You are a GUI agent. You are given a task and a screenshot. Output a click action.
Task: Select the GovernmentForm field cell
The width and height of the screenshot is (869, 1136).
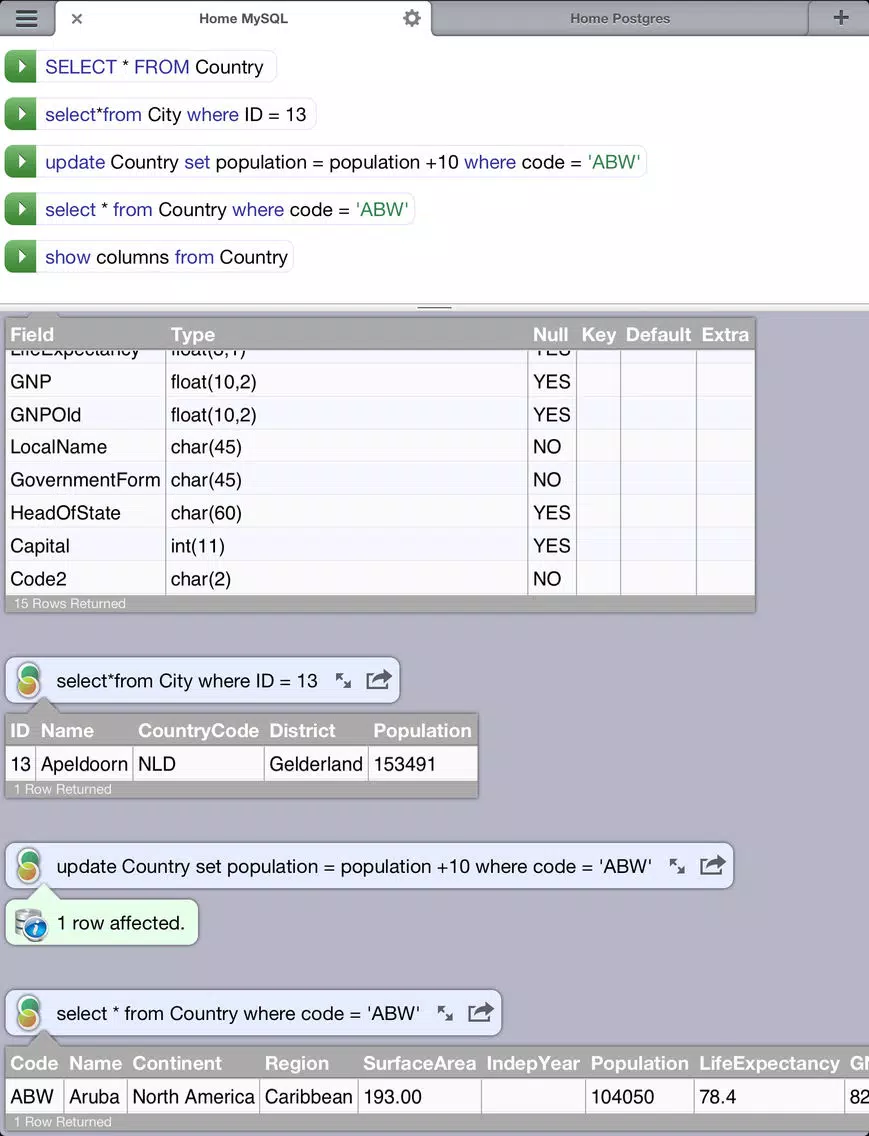(x=86, y=480)
